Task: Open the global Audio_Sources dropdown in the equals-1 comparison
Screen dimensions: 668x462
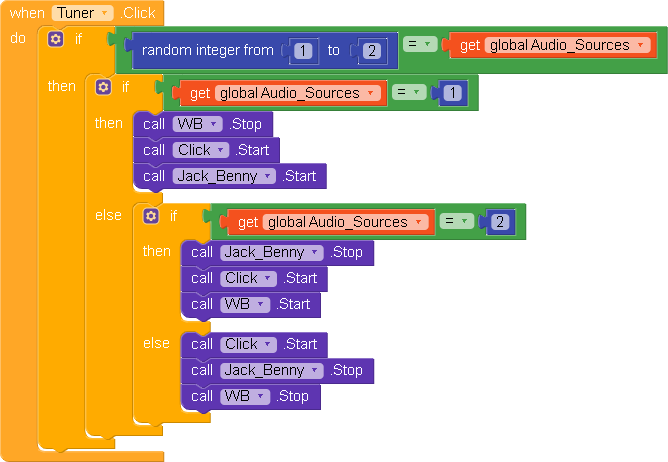Action: coord(298,93)
